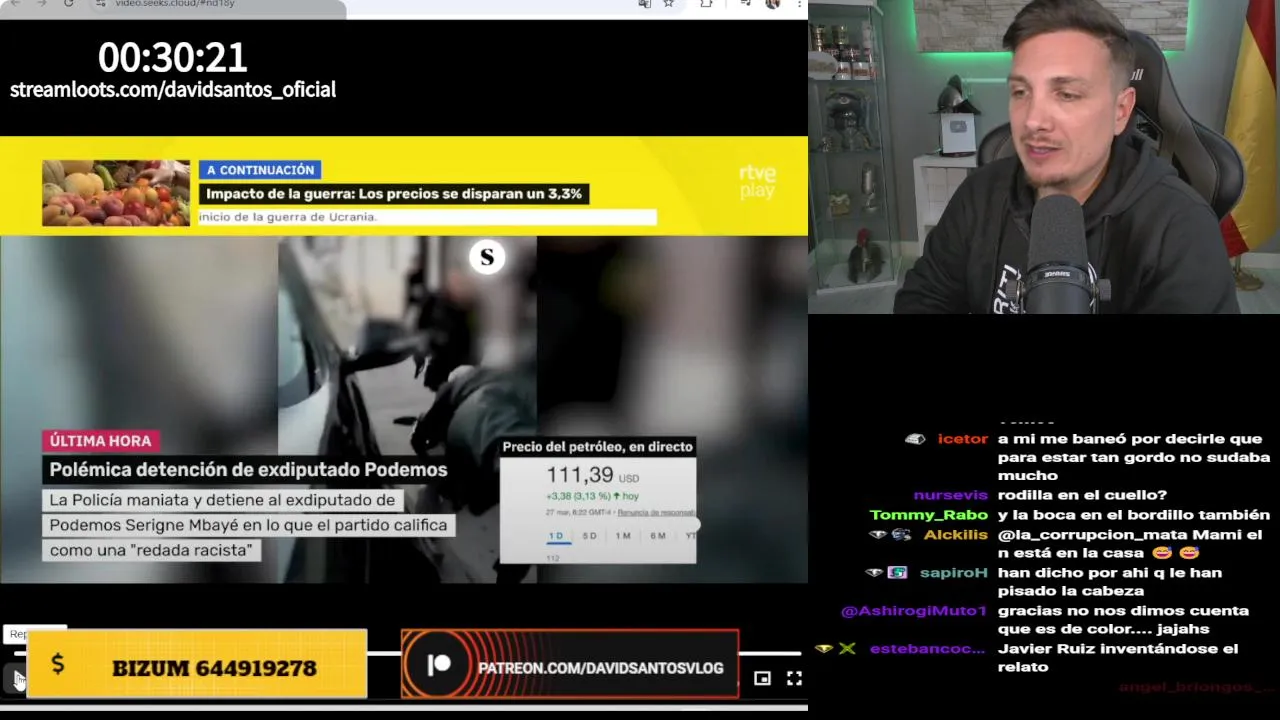Click the 'rodilla en el cuello?' message

click(x=1082, y=495)
